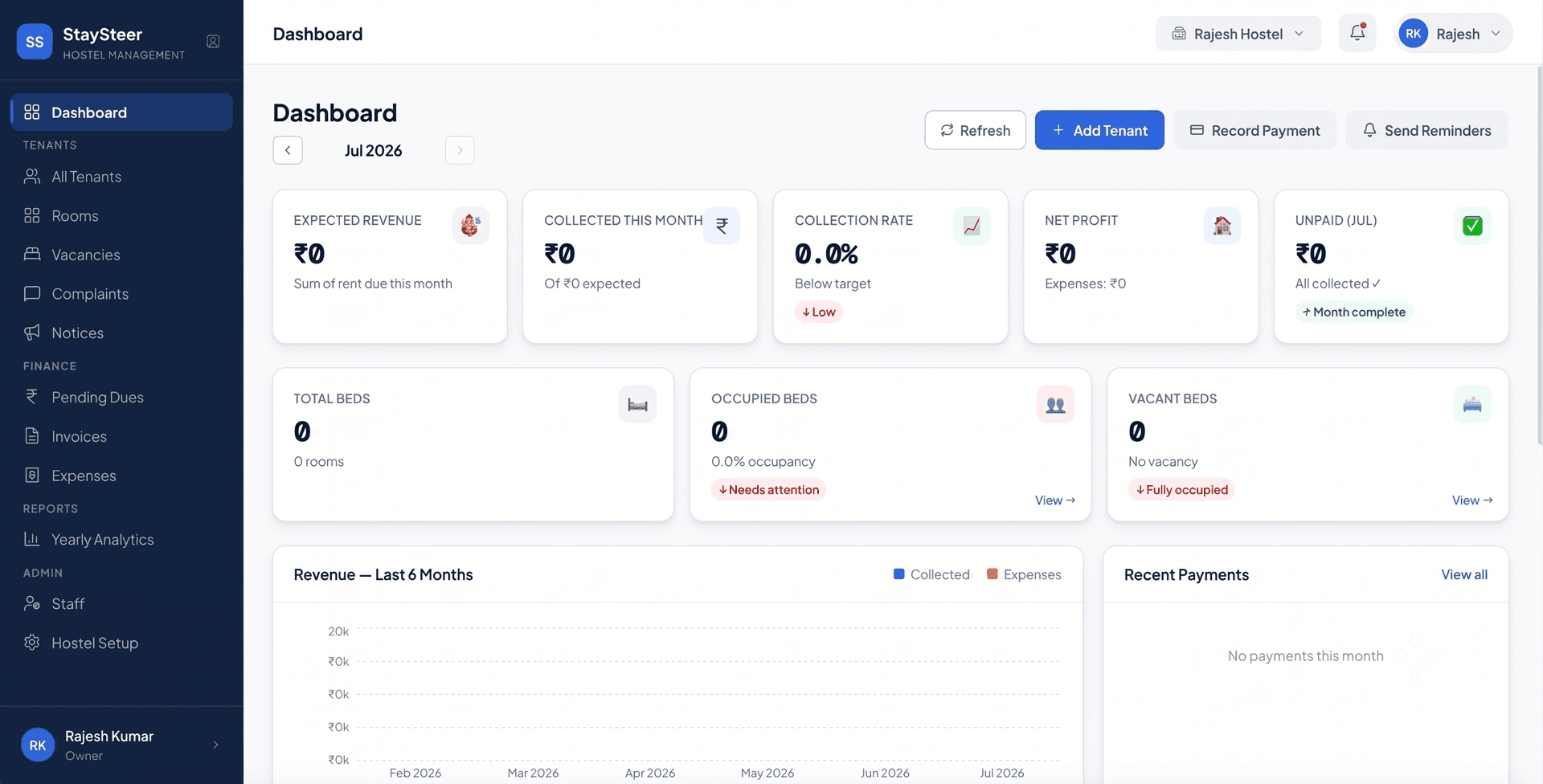
Task: Toggle the Expenses legend series
Action: tap(1024, 574)
